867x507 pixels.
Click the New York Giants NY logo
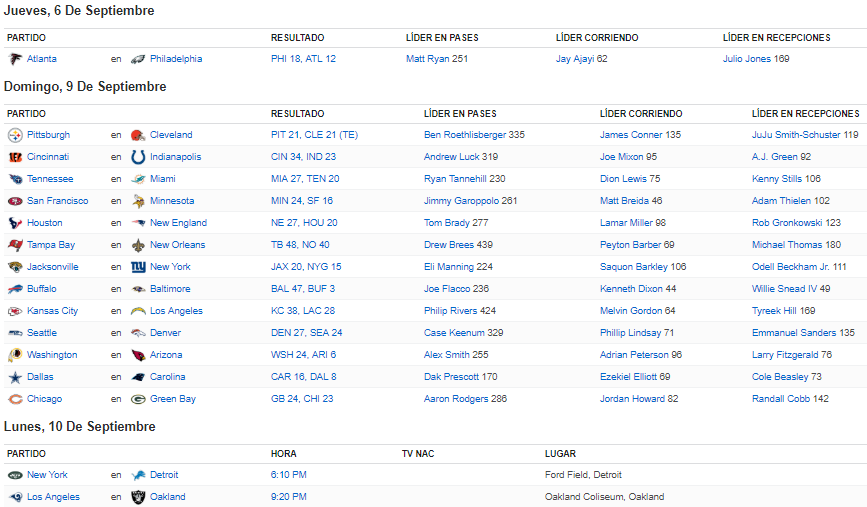(x=138, y=267)
